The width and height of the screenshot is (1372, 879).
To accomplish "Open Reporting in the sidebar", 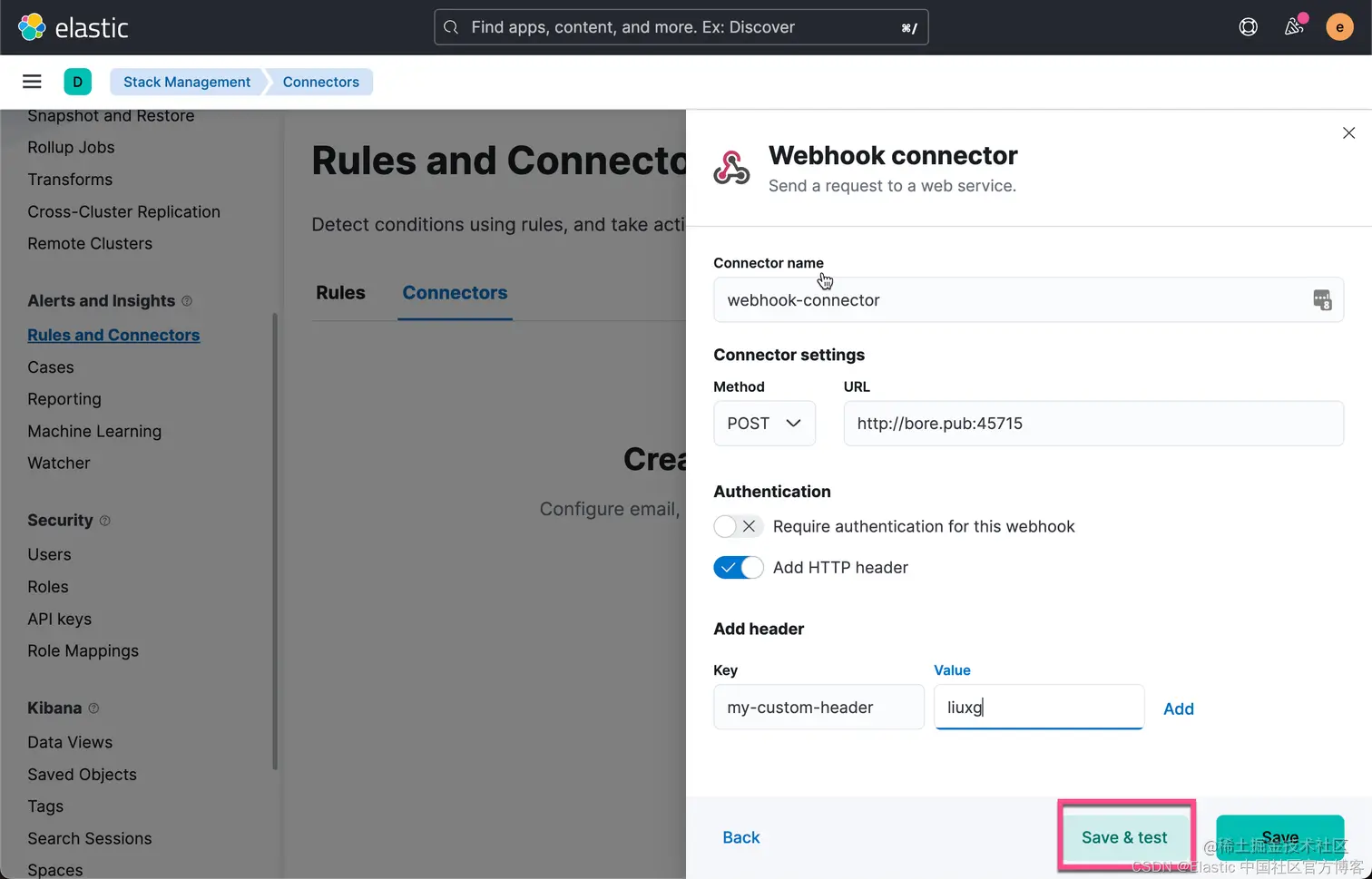I will pos(64,399).
